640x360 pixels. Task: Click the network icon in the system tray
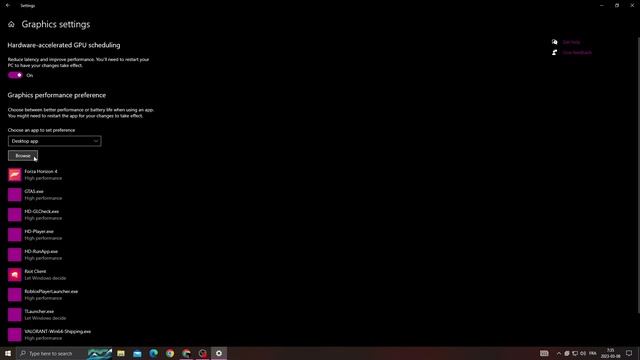click(x=575, y=353)
